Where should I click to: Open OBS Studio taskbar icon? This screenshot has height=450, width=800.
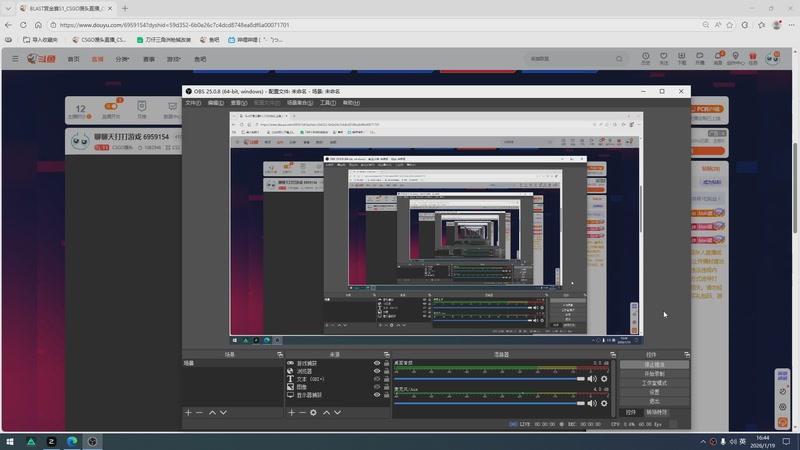(x=92, y=441)
